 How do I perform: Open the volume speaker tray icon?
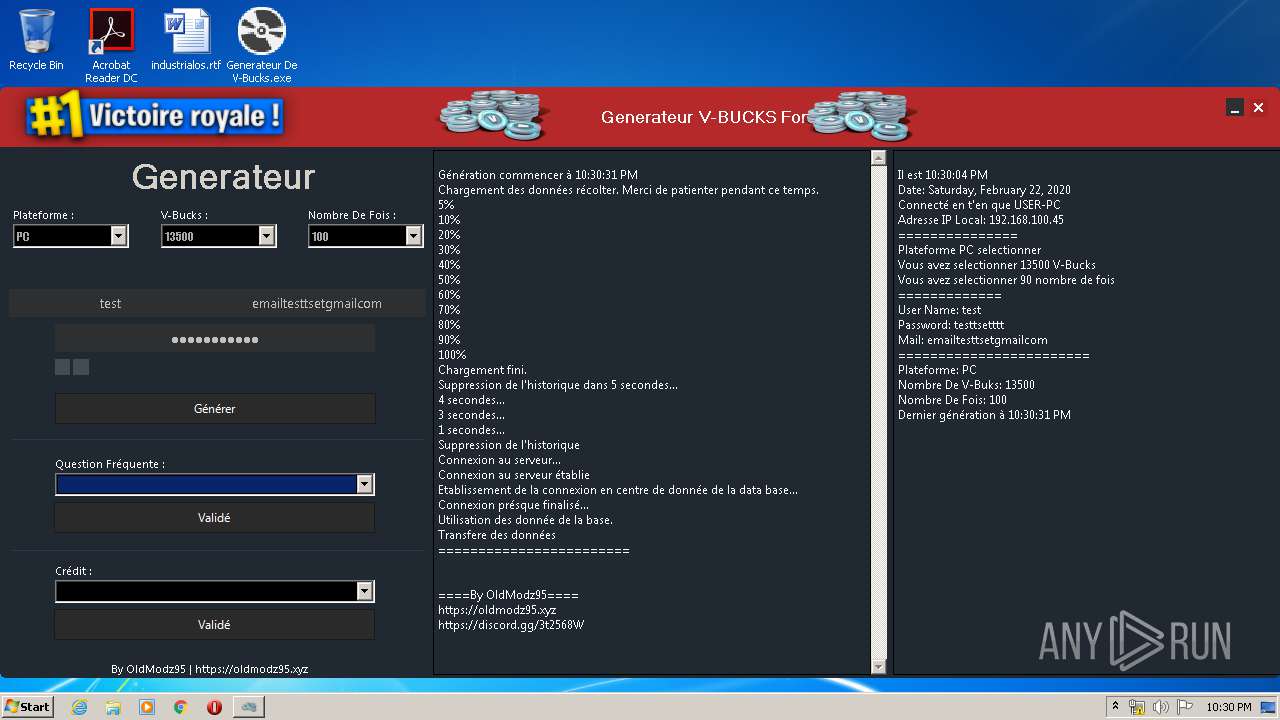(1161, 707)
